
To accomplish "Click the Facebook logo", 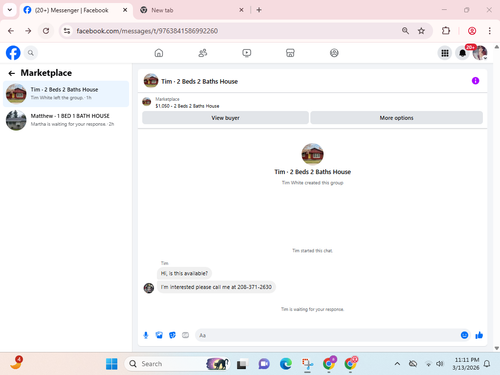I will pyautogui.click(x=13, y=53).
